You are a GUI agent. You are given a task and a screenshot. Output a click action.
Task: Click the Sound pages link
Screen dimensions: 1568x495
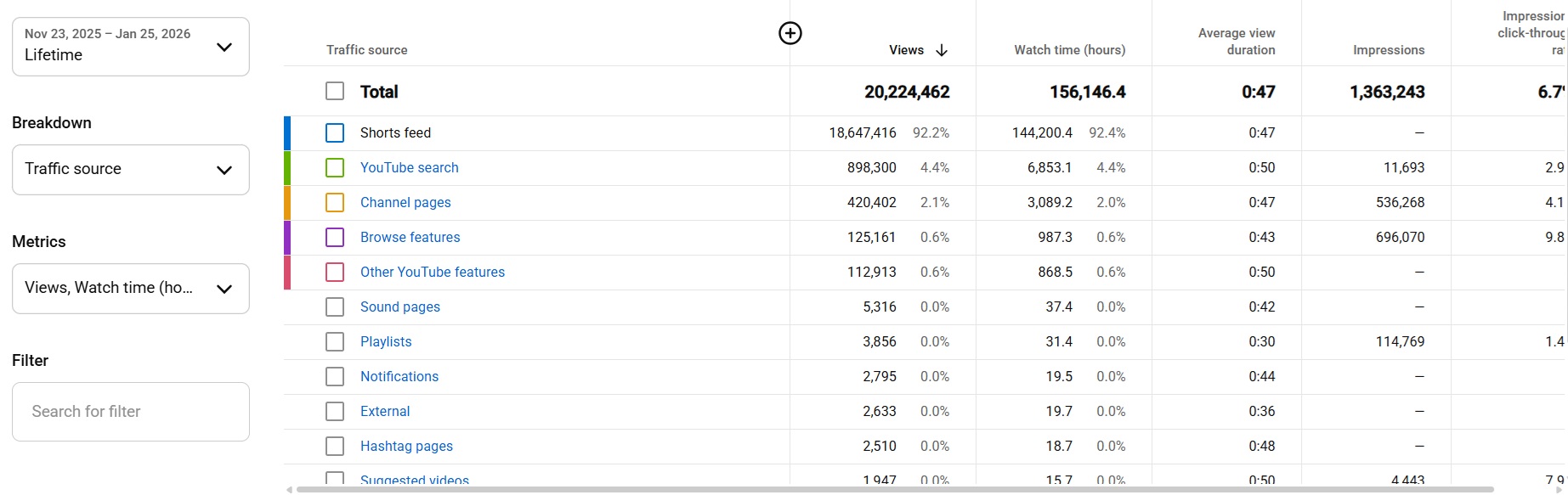point(399,307)
